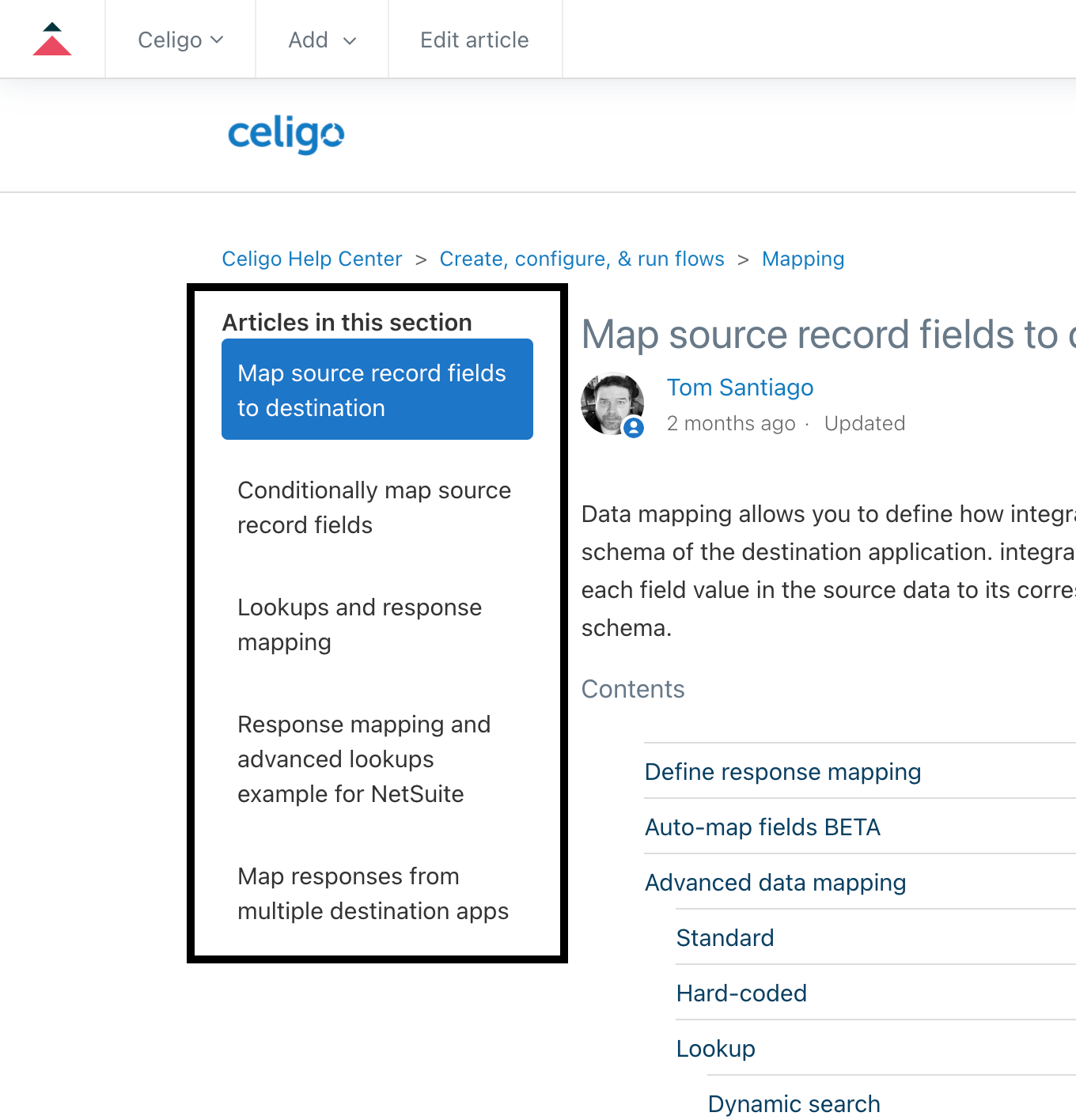Jump to Define response mapping section
The image size is (1076, 1120).
pos(782,772)
